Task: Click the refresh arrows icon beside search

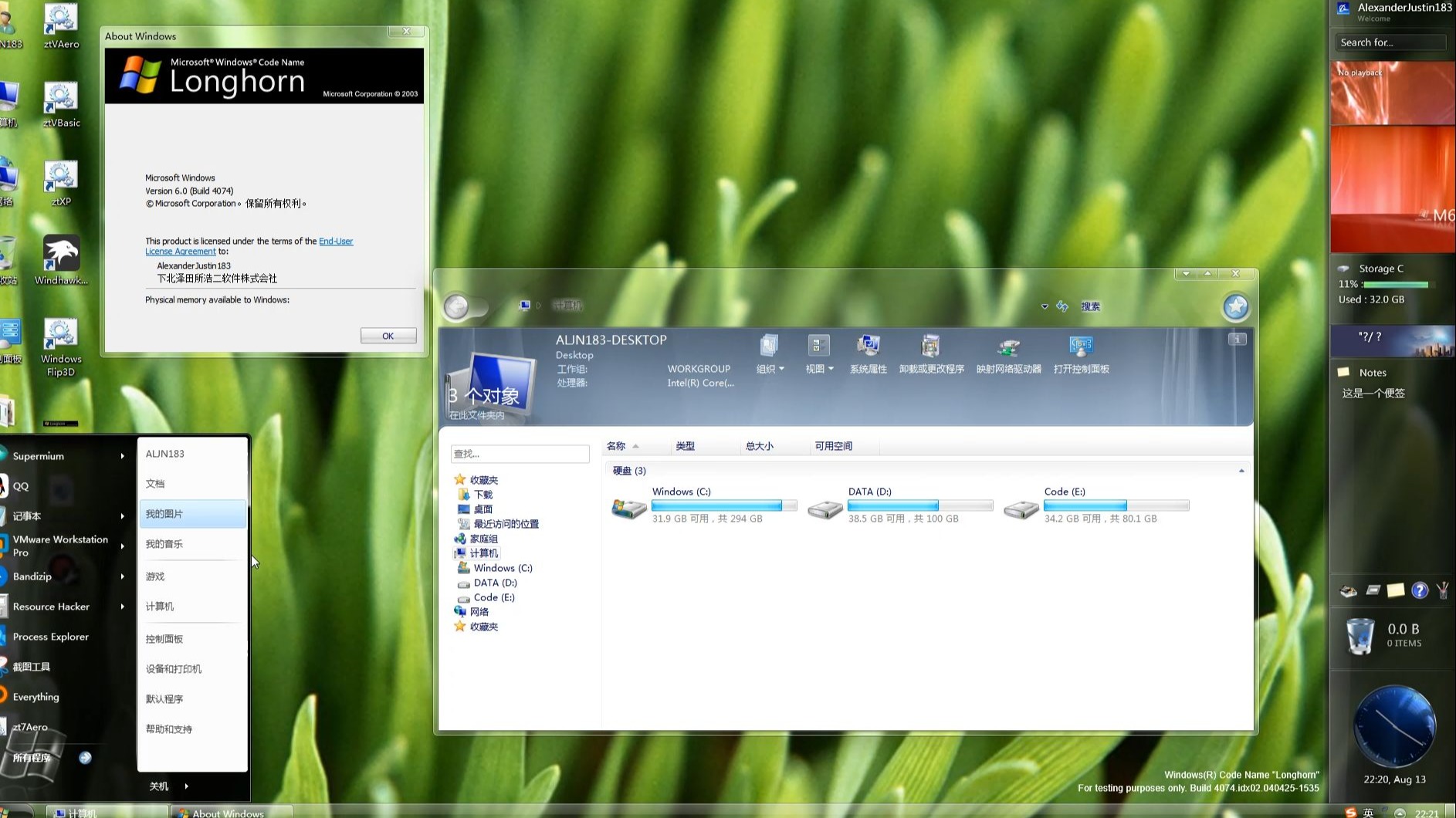Action: coord(1063,306)
